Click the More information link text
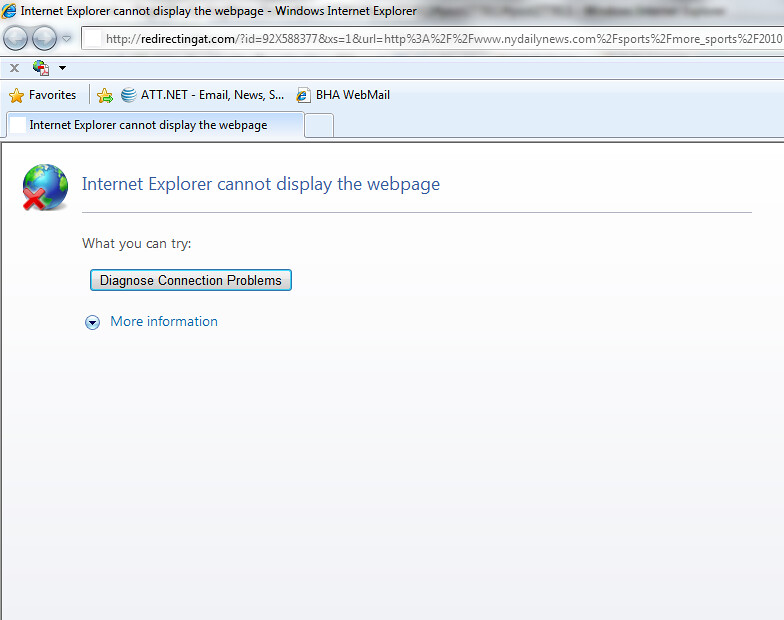The height and width of the screenshot is (620, 784). [164, 322]
